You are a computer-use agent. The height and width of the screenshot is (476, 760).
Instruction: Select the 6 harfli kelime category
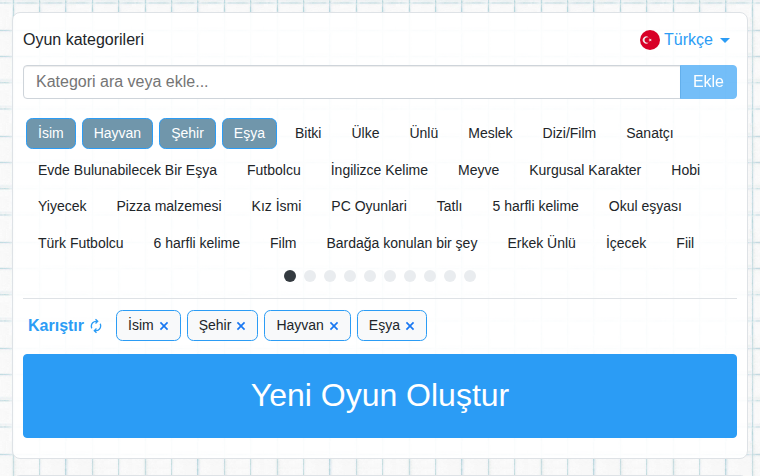(196, 243)
